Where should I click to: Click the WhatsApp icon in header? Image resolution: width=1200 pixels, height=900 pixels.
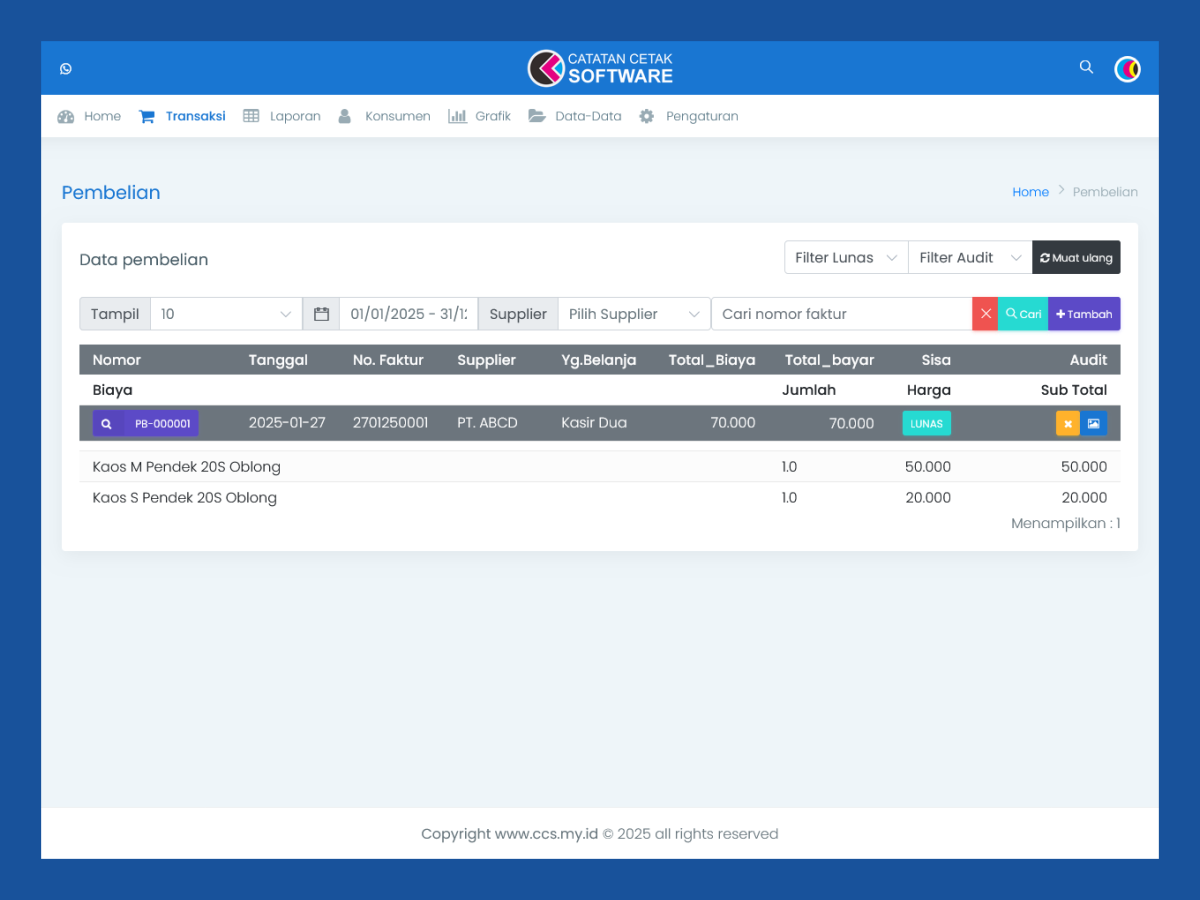(x=66, y=69)
